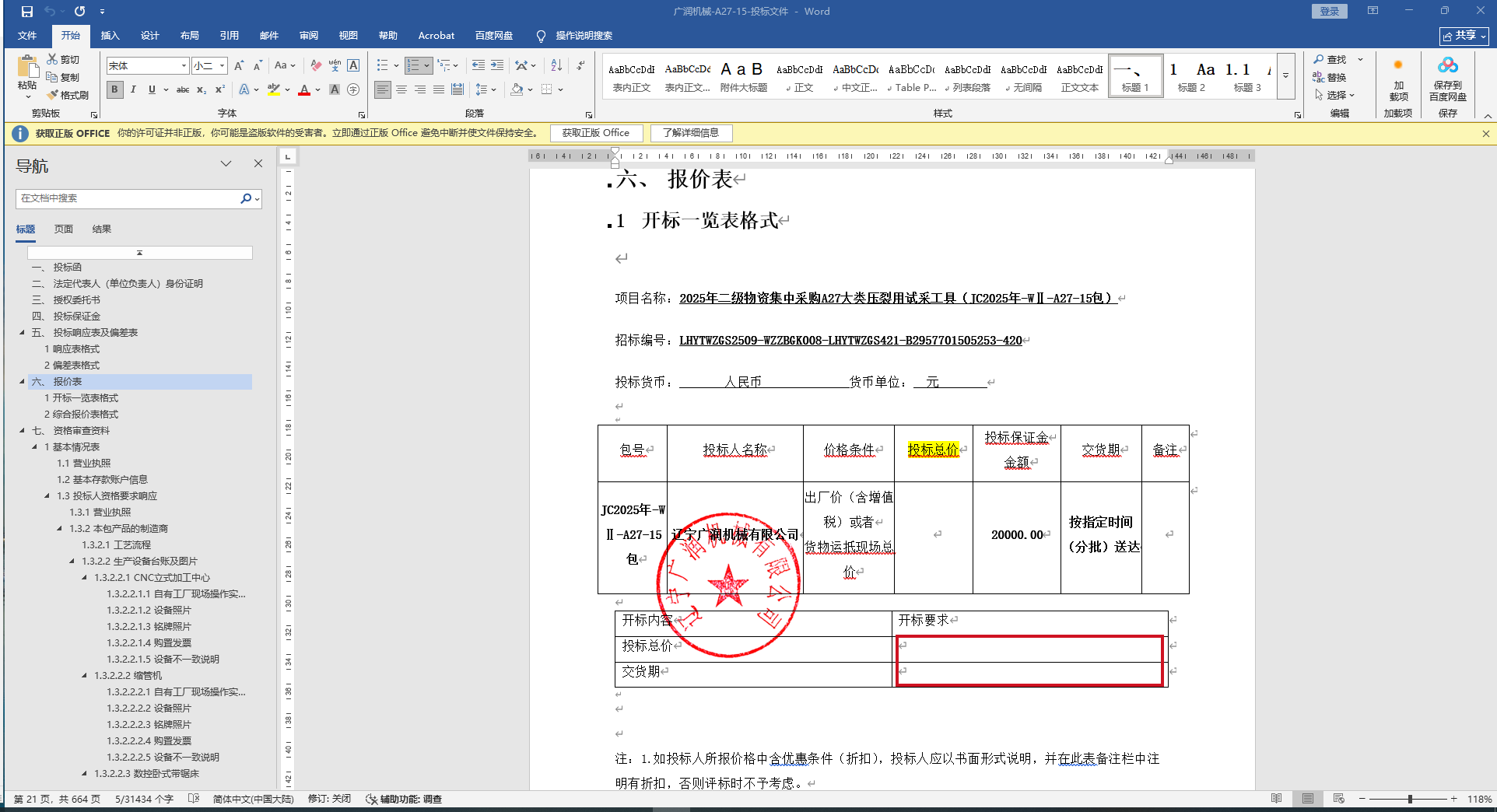1497x812 pixels.
Task: Toggle show paragraph marks
Action: (580, 65)
